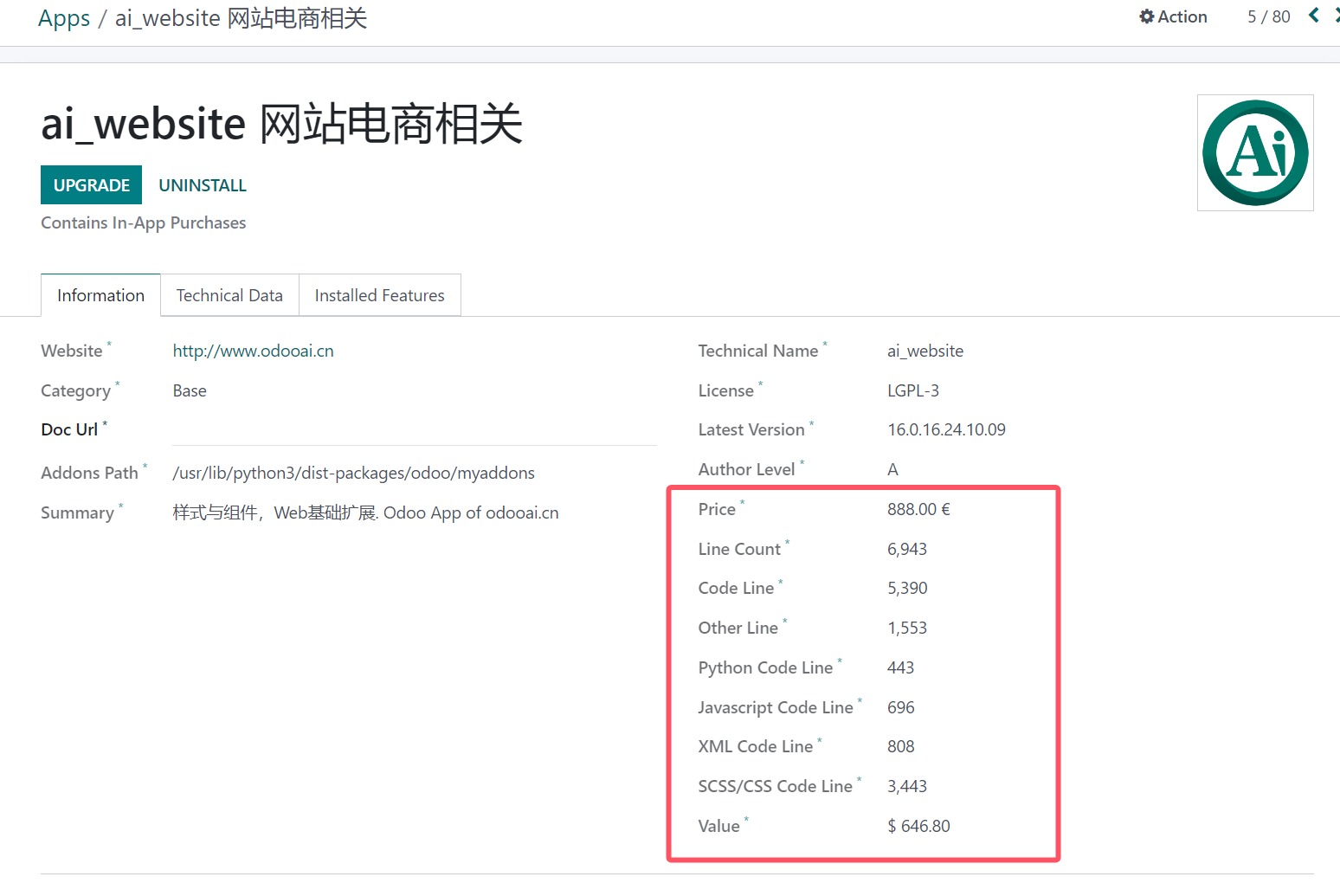
Task: Click the Javascript Code Line label
Action: tap(776, 707)
